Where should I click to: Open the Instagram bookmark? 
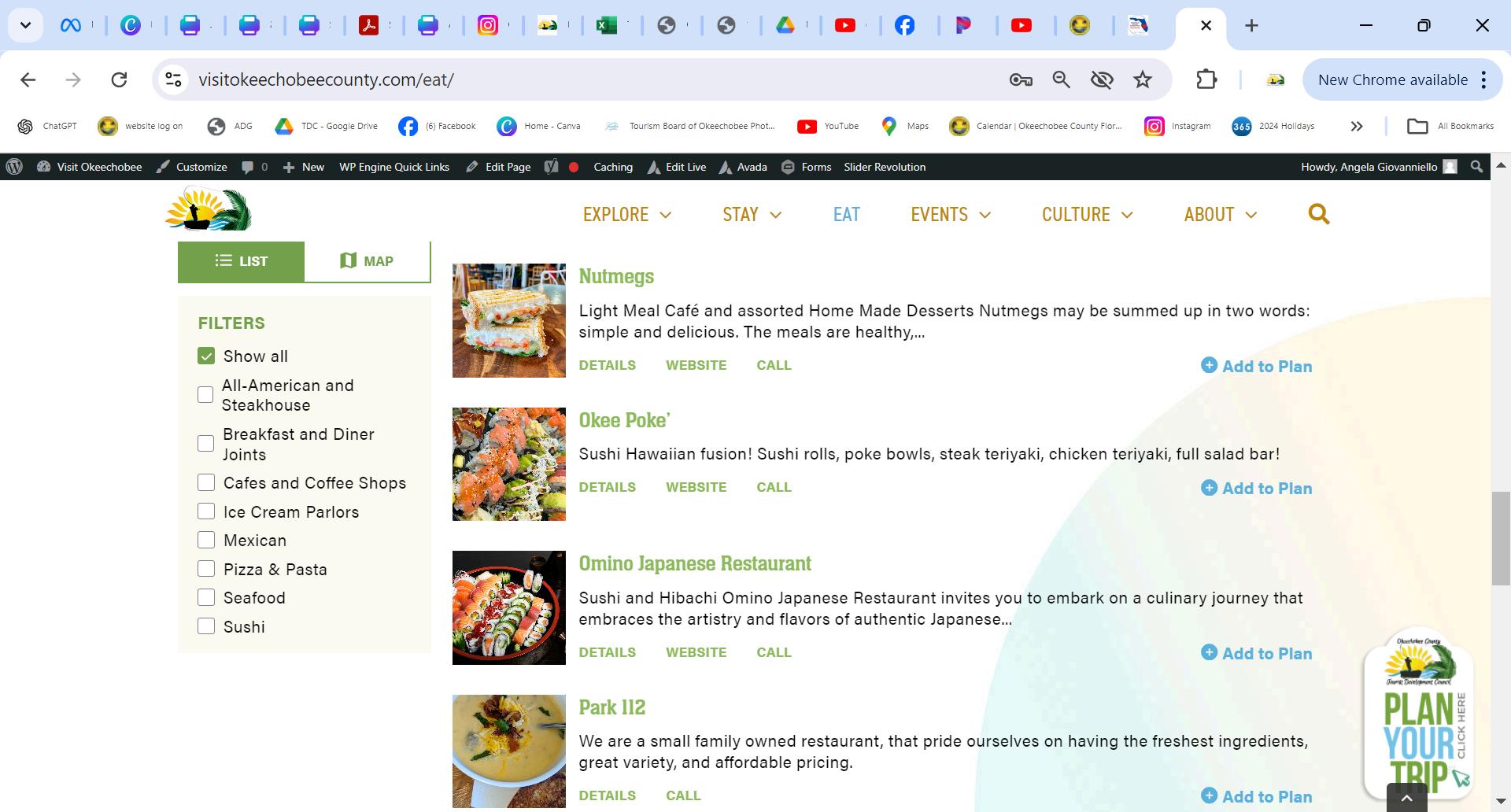pyautogui.click(x=1177, y=126)
